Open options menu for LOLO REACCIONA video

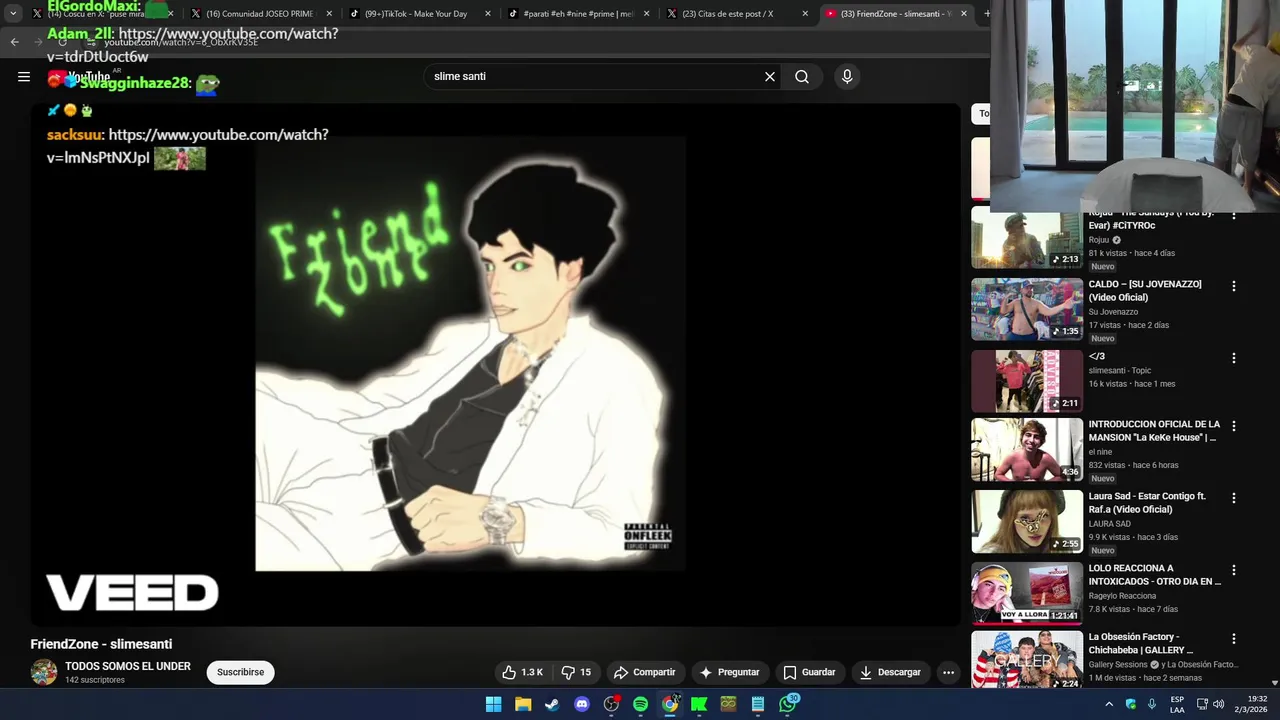coord(1233,570)
